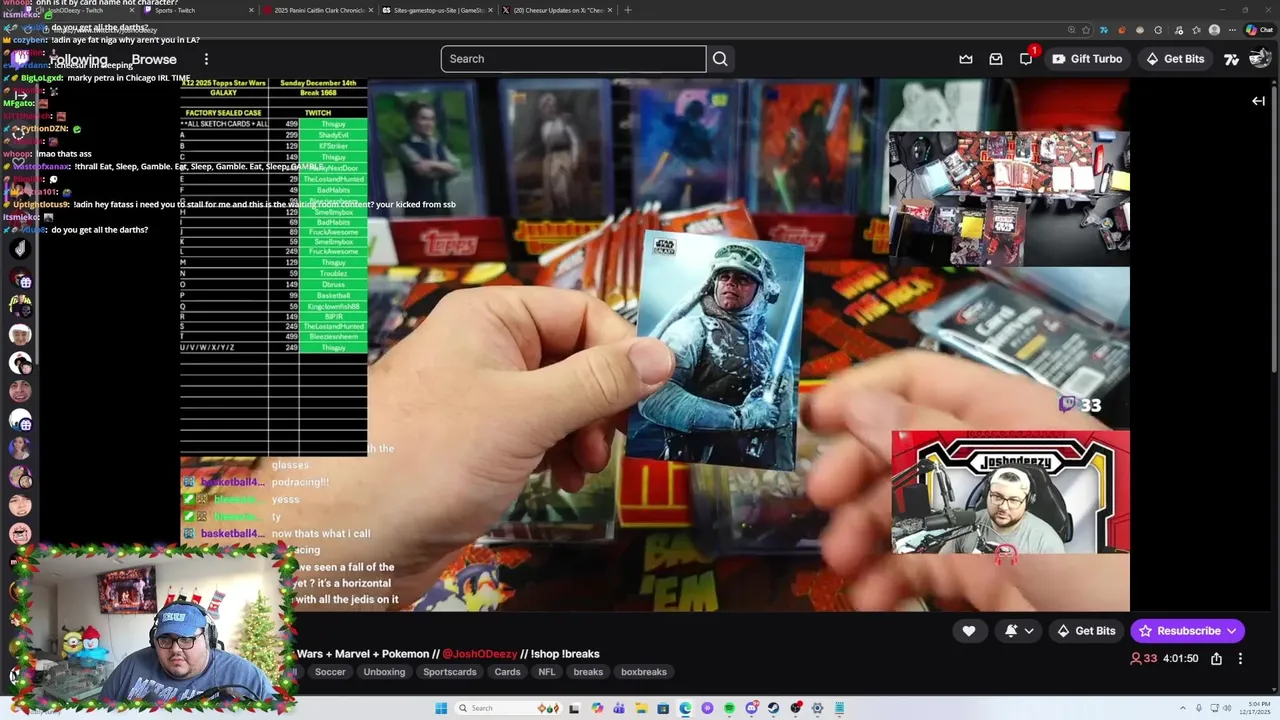The image size is (1280, 720).
Task: Open the @JoshODeezy link in title
Action: [480, 654]
